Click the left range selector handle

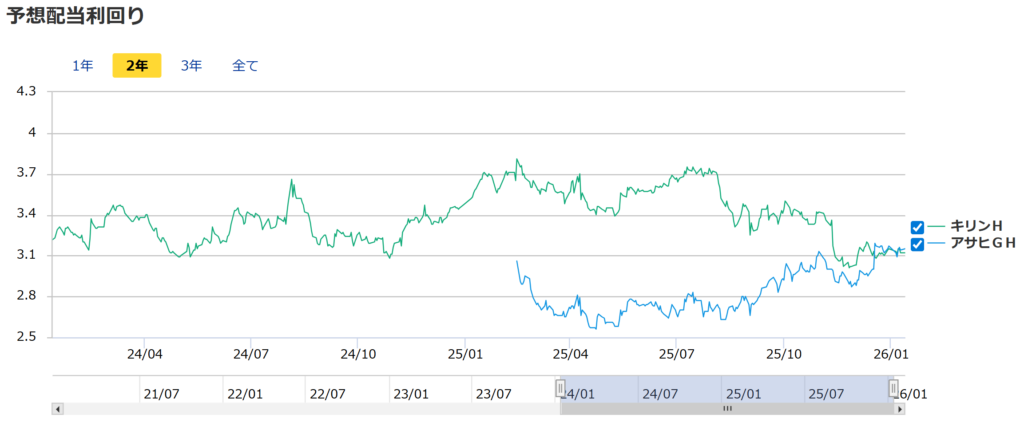(x=560, y=388)
